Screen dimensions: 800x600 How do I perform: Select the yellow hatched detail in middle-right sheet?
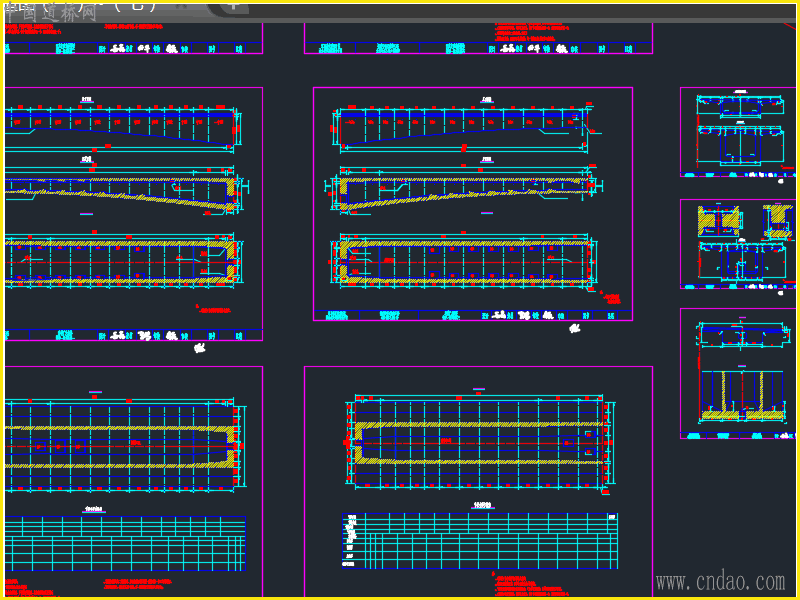(718, 220)
